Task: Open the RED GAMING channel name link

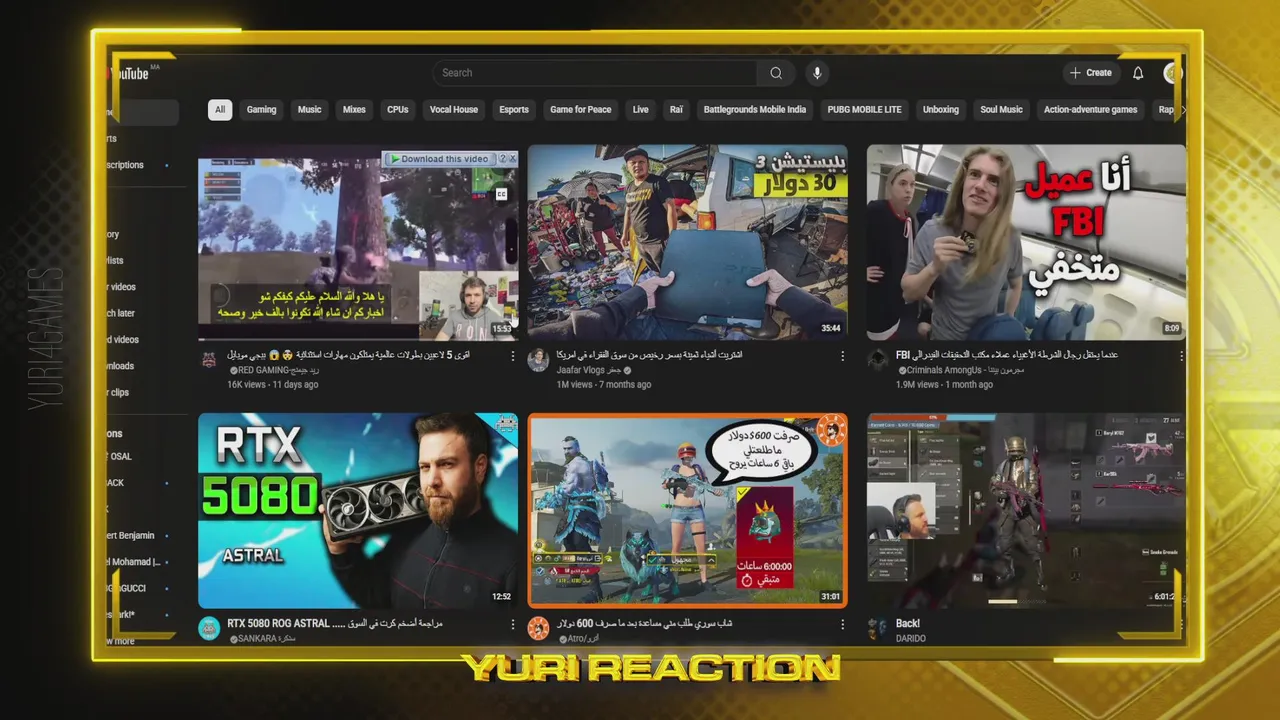Action: tap(274, 370)
